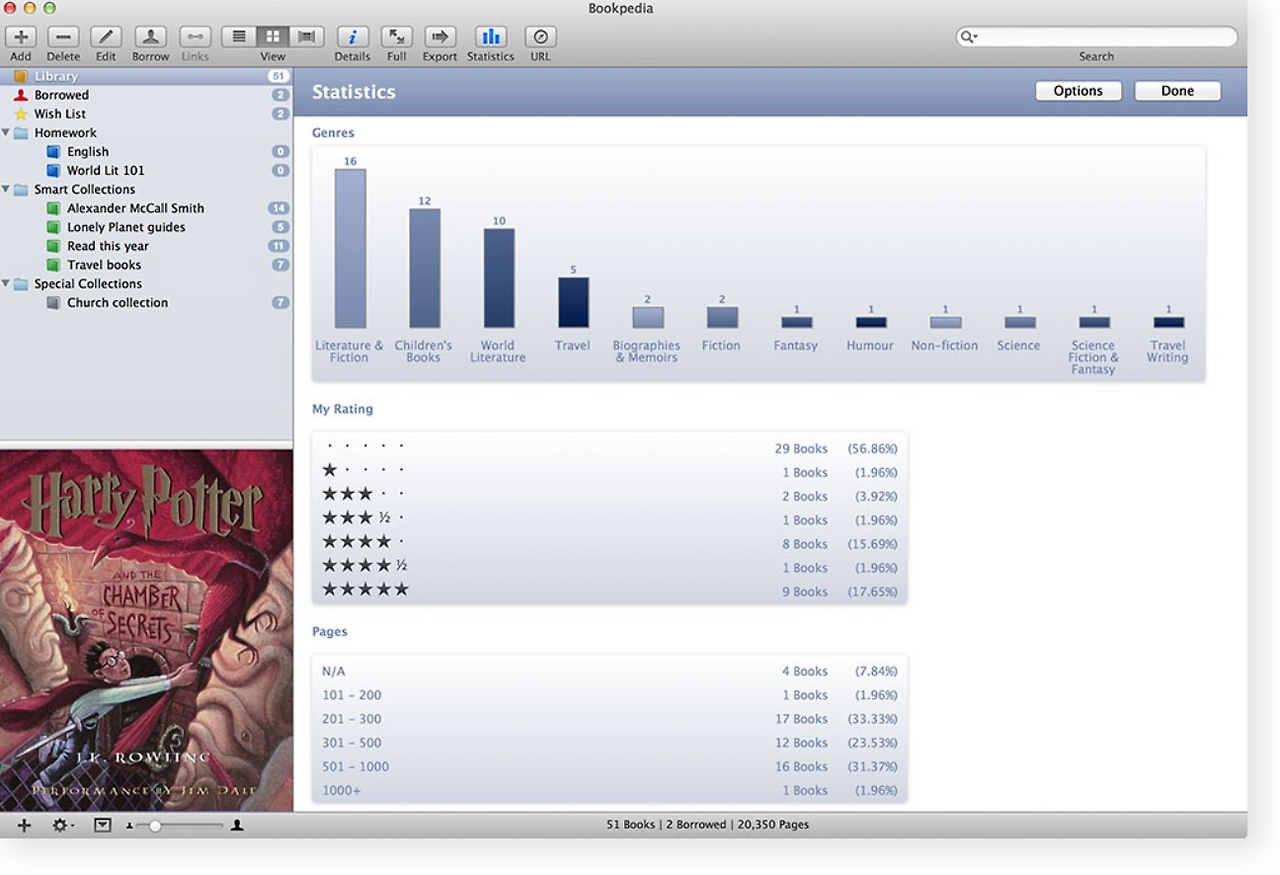This screenshot has height=875, width=1280.
Task: Collapse the Special Collections disclosure triangle
Action: 6,284
